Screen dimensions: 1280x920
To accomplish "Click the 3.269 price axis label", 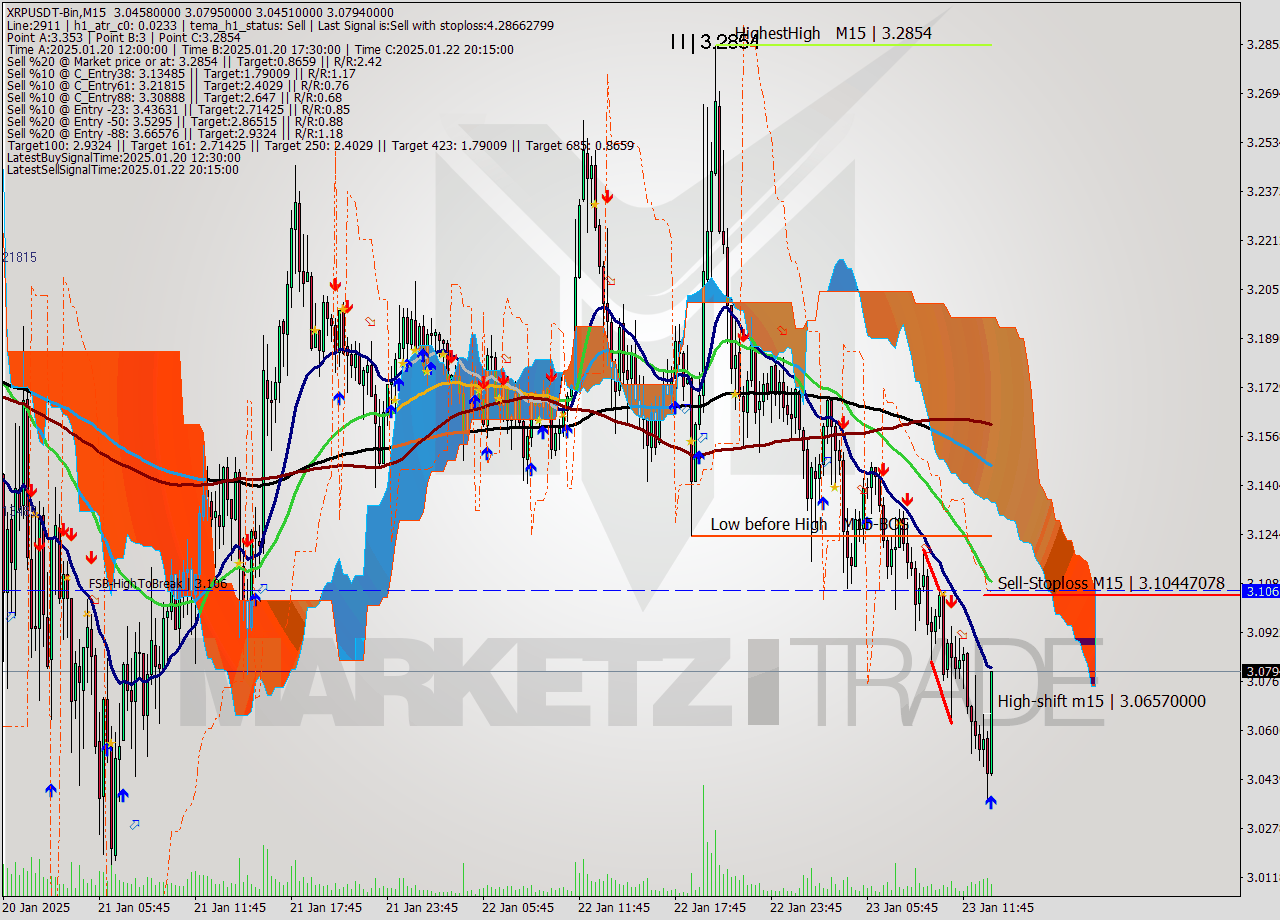I will tap(1263, 94).
